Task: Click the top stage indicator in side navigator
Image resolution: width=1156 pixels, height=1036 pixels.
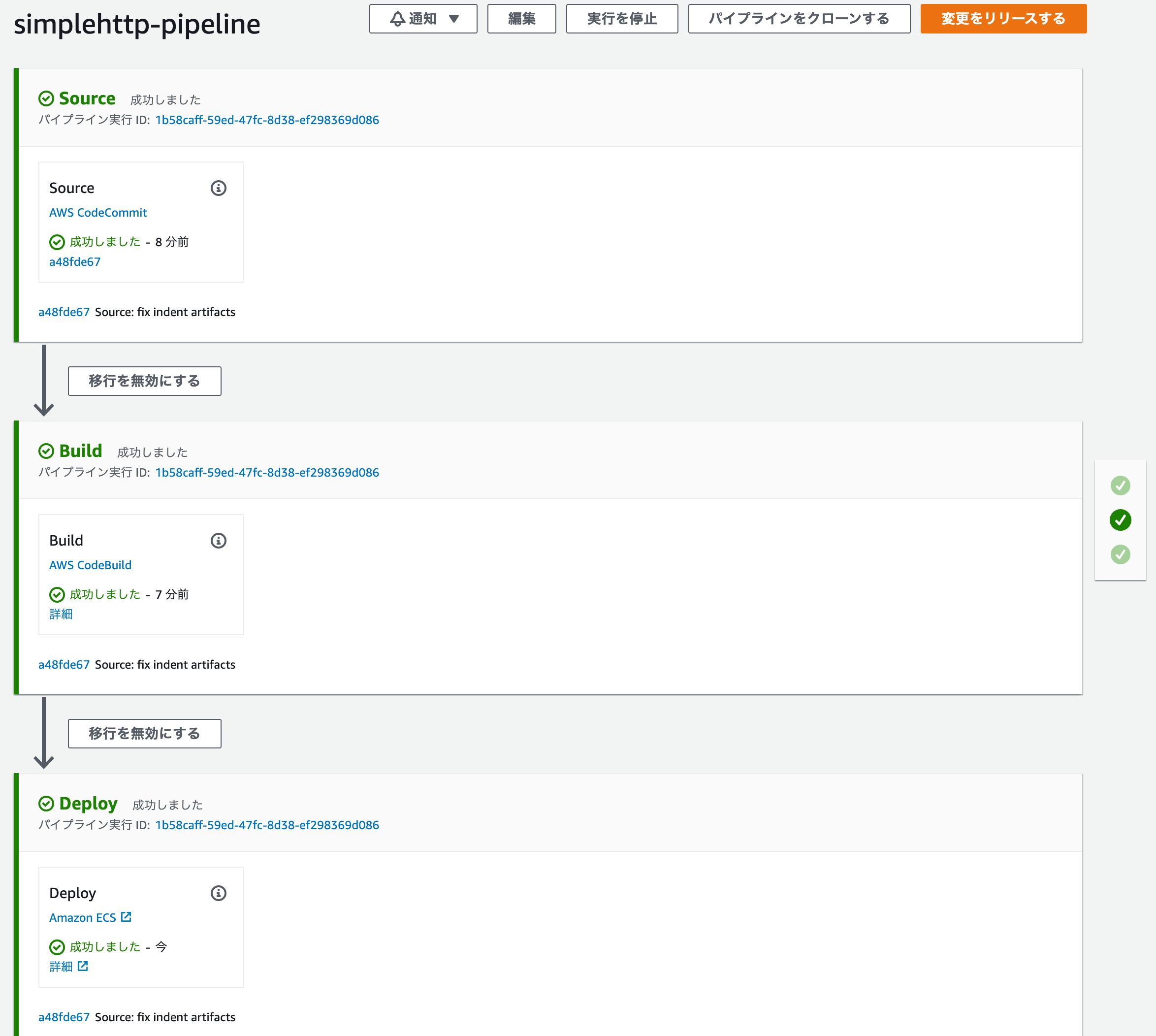Action: click(1120, 485)
